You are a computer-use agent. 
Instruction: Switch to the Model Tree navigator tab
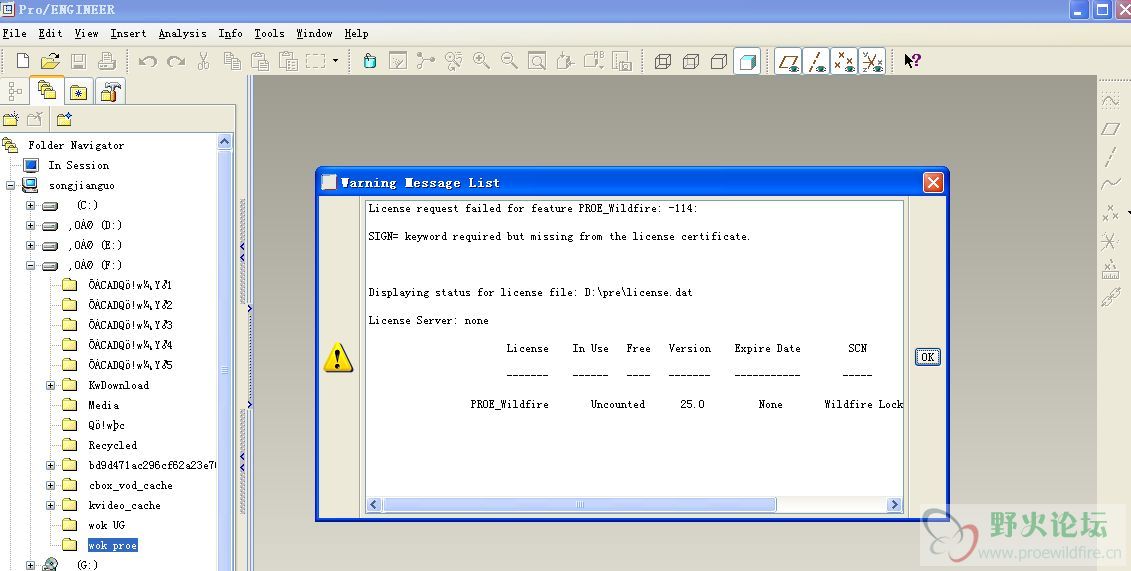coord(15,92)
